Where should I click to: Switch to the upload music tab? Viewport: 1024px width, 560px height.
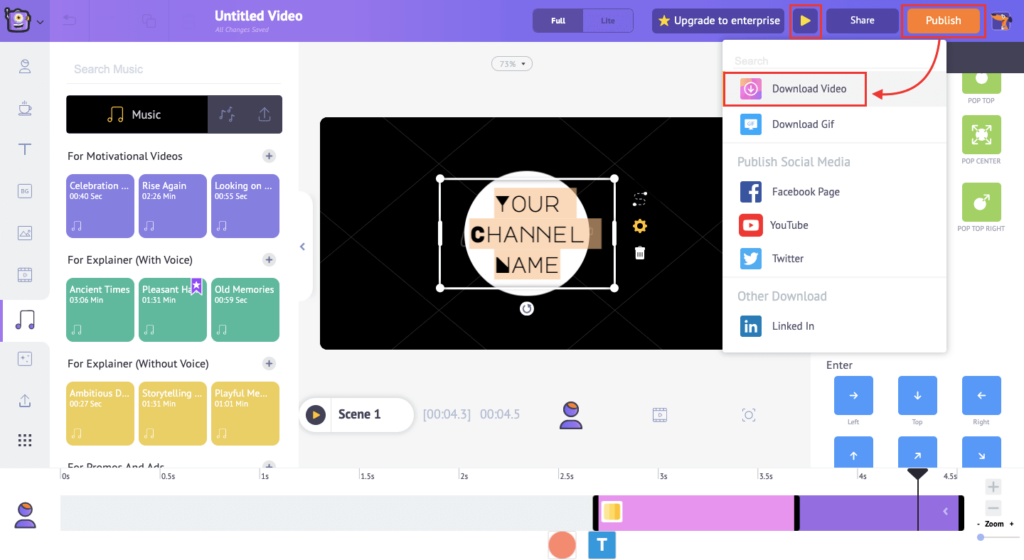pos(264,115)
